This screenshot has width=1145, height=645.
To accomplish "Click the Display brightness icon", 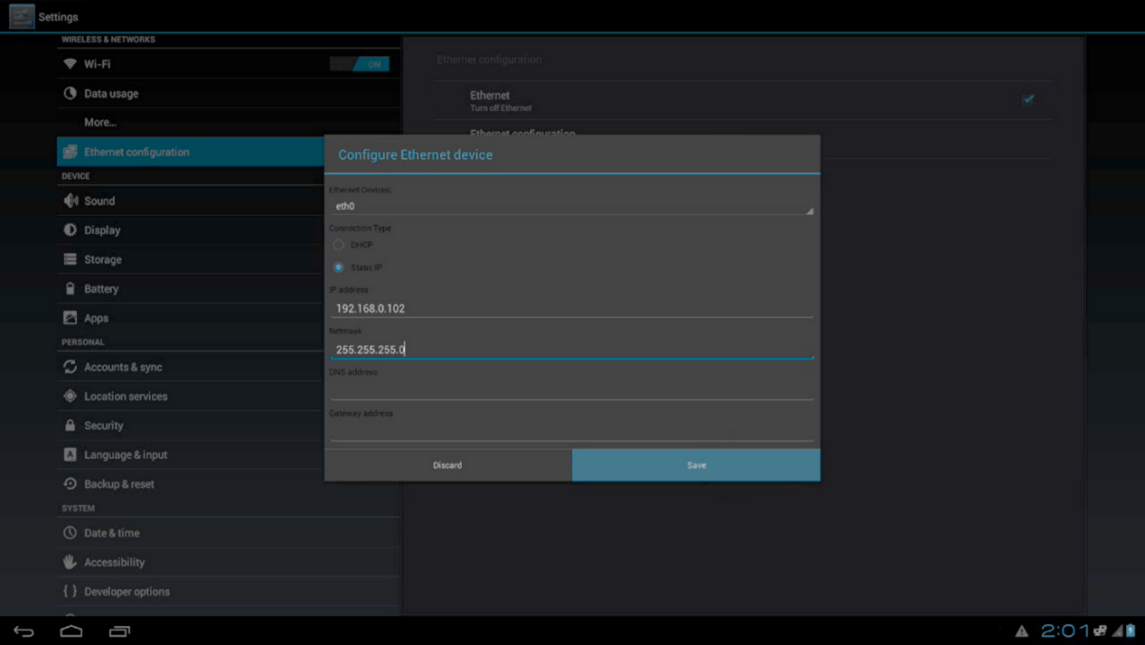I will point(70,230).
